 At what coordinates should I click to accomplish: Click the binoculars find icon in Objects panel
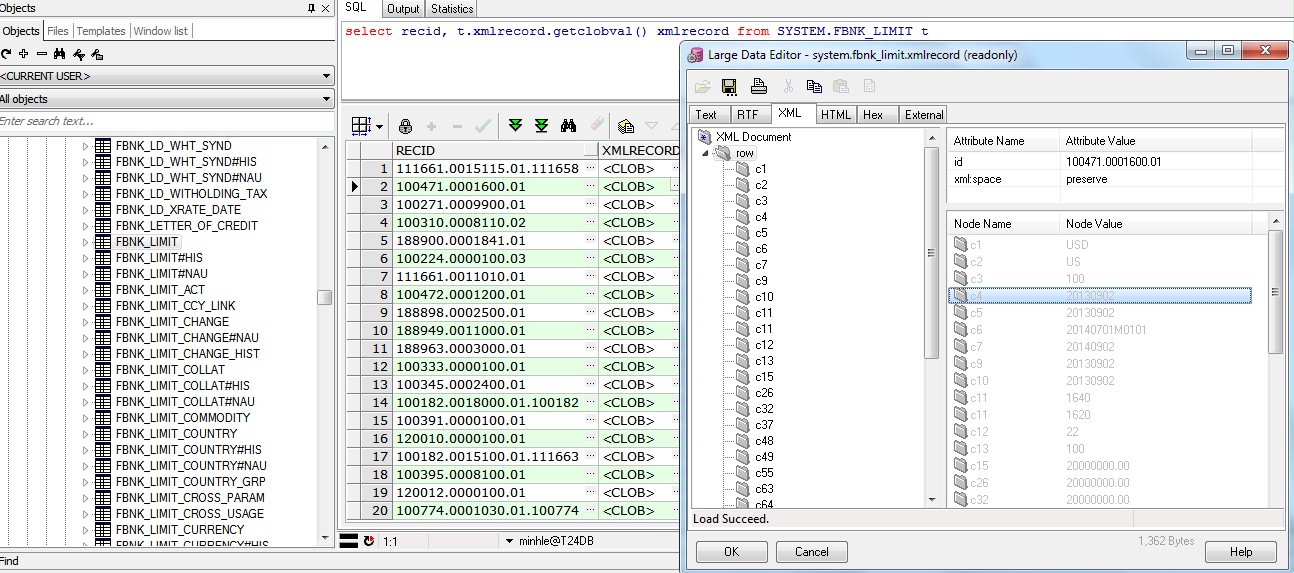(59, 54)
